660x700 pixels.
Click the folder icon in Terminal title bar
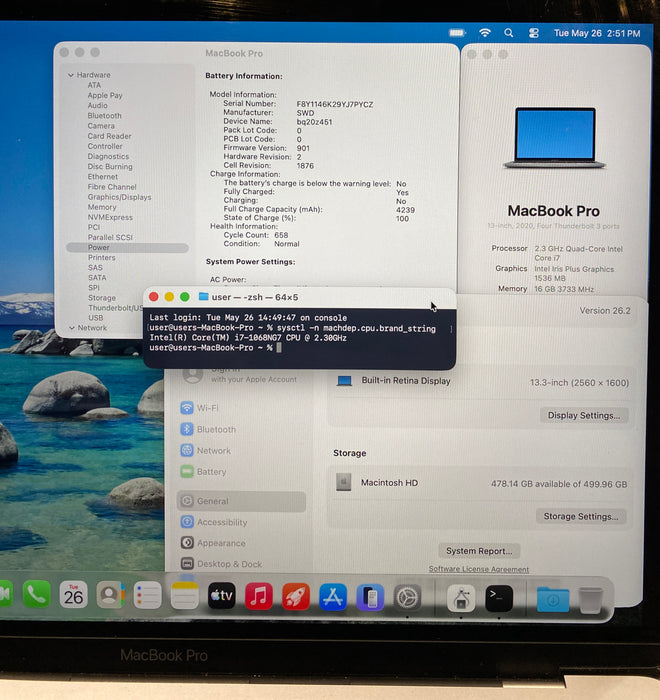tap(204, 297)
